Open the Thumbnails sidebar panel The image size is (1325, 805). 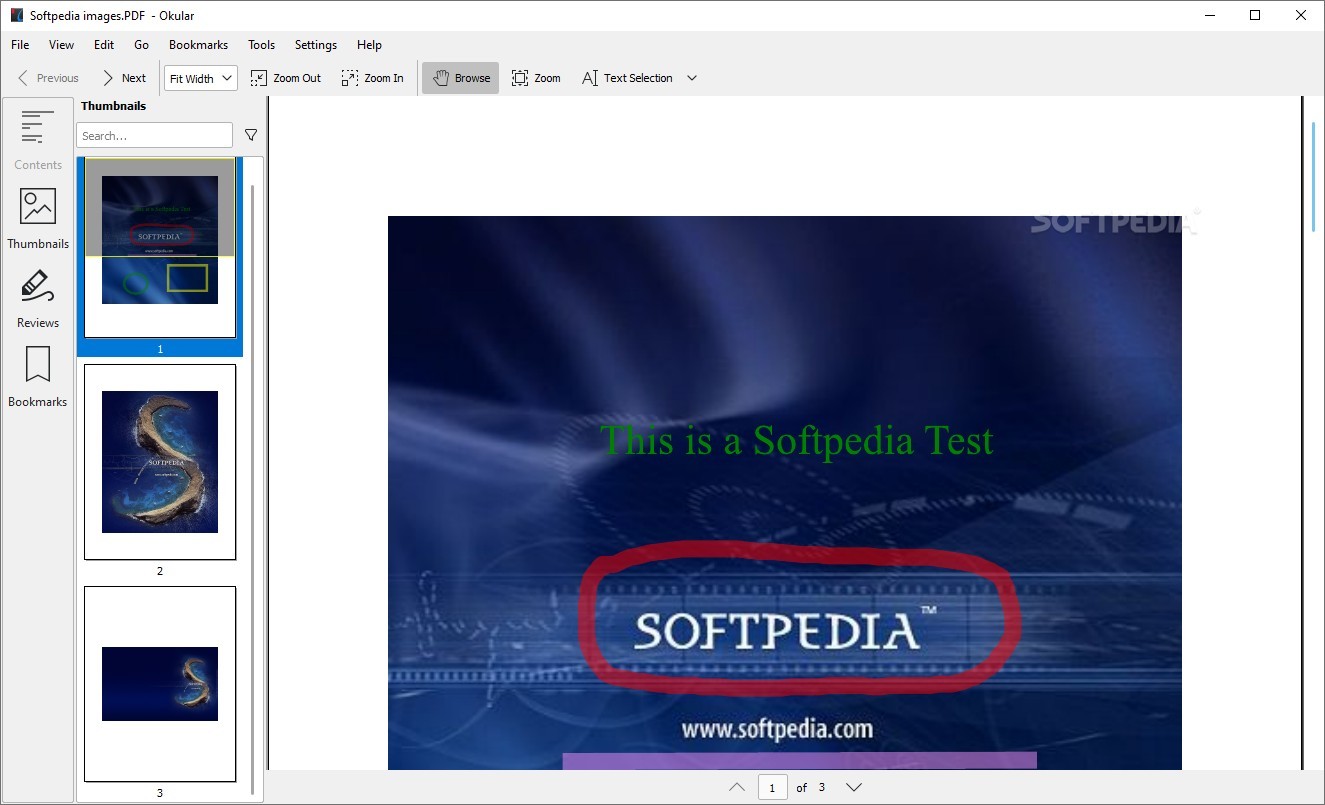(x=38, y=218)
